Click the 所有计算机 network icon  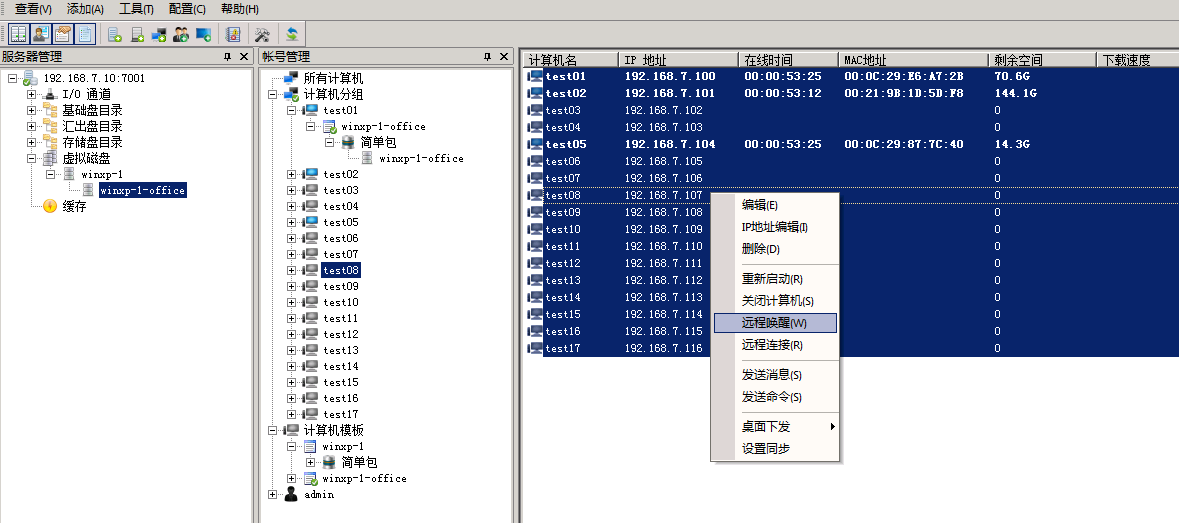click(x=292, y=78)
